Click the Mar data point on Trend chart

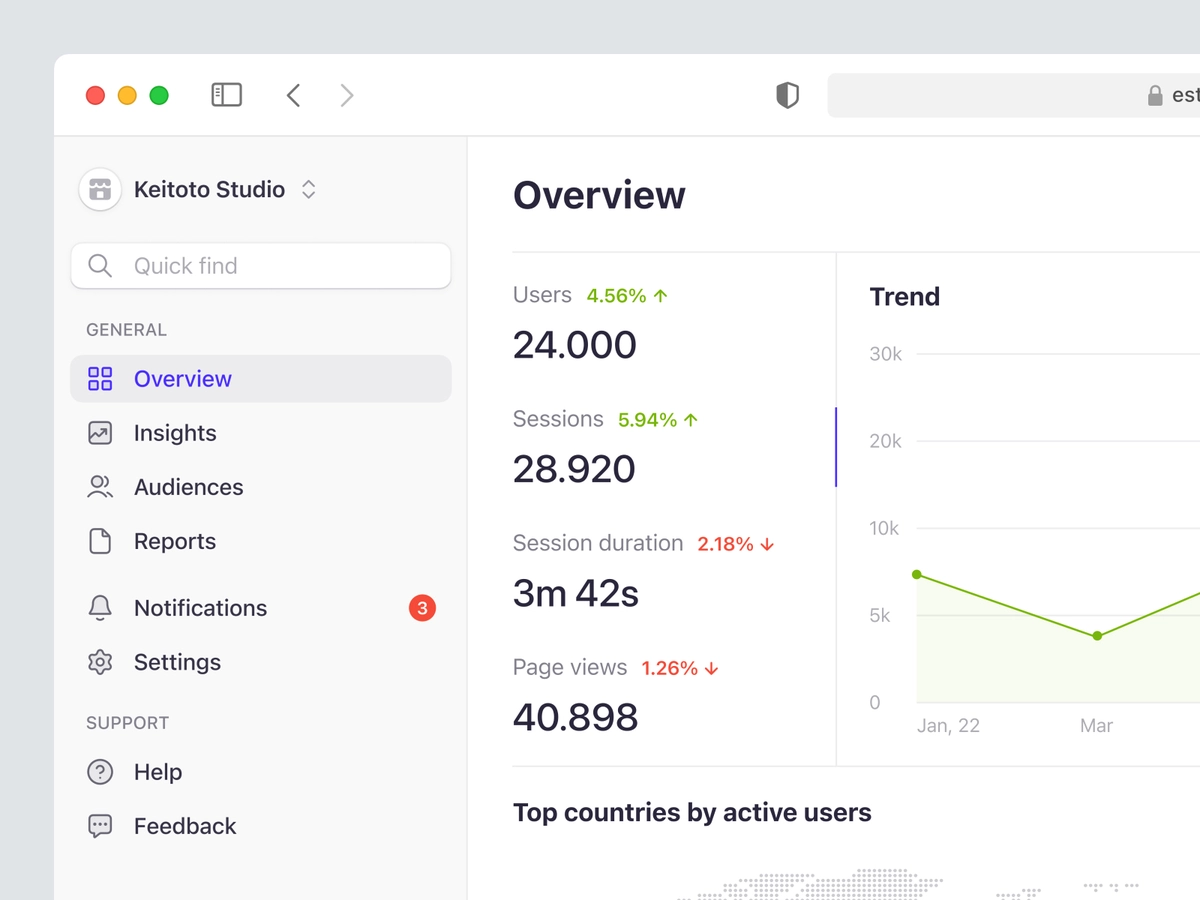[1097, 636]
